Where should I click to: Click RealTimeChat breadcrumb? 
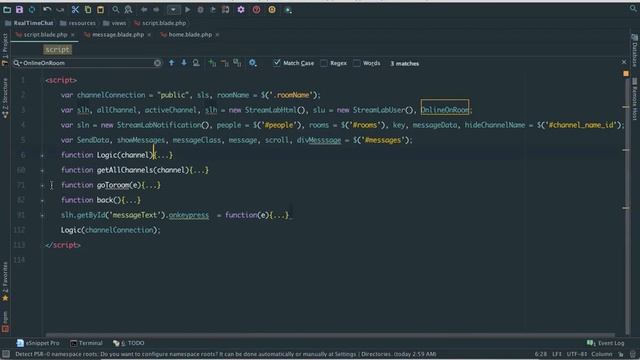[x=29, y=23]
